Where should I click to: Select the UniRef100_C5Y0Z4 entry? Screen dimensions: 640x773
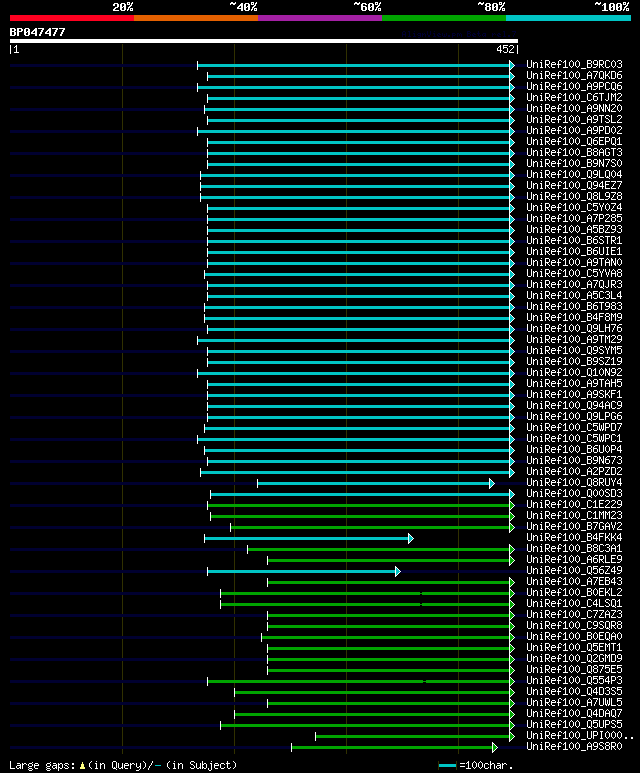574,208
